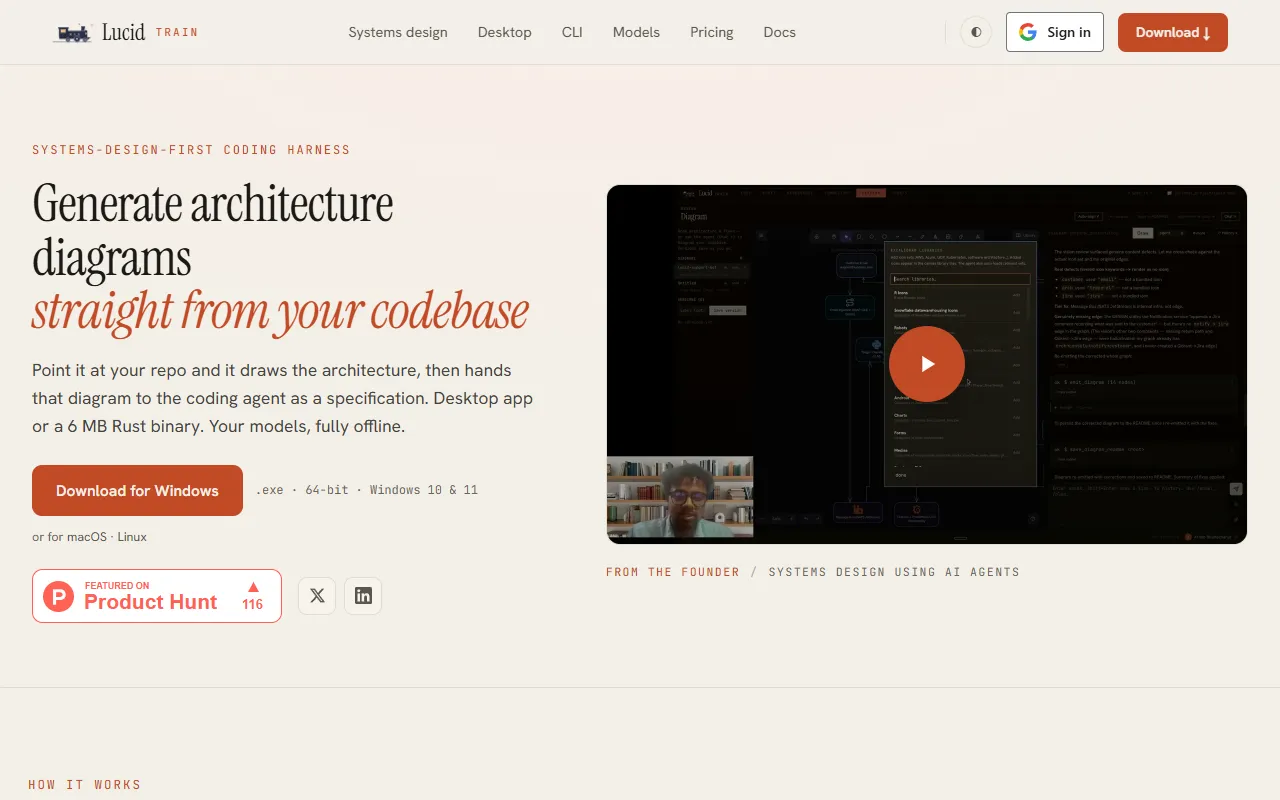Toggle the dark/light theme button
The width and height of the screenshot is (1280, 800).
coord(976,32)
